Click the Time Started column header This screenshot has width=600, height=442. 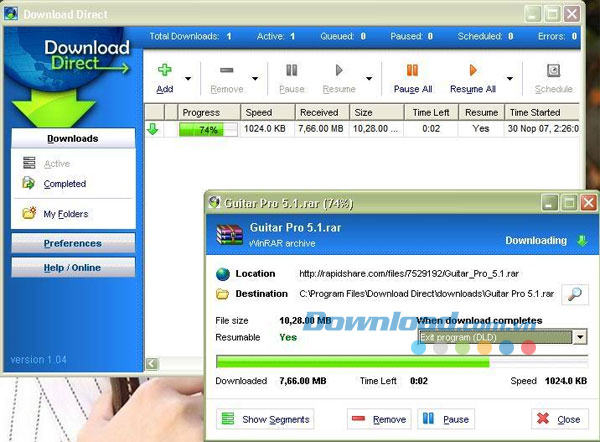coord(542,112)
